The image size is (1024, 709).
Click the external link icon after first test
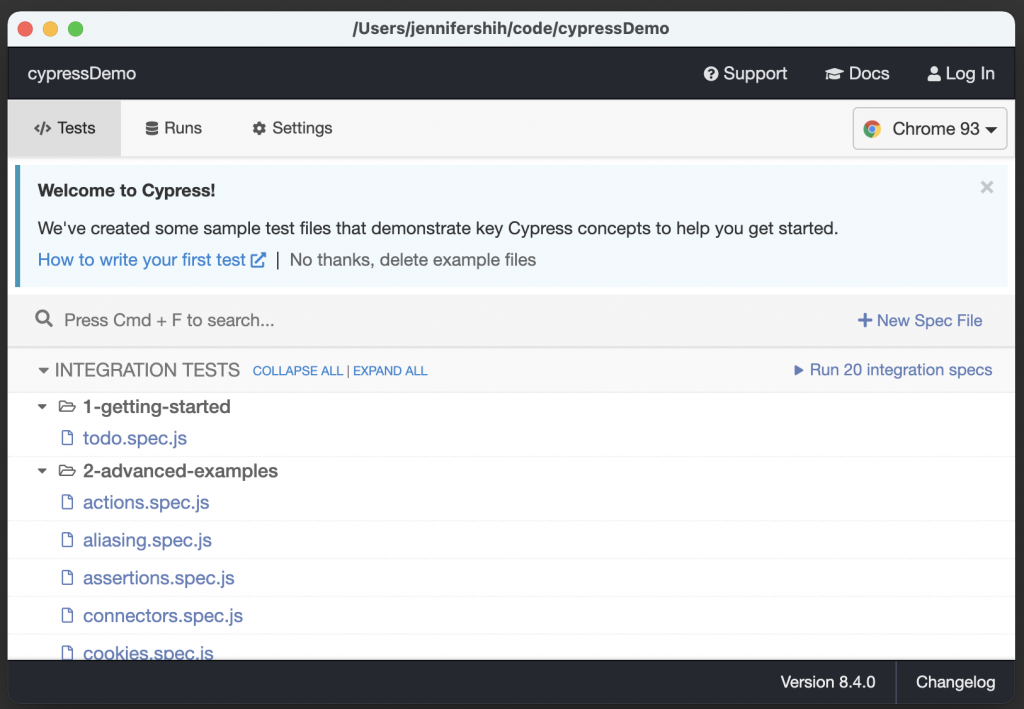258,260
